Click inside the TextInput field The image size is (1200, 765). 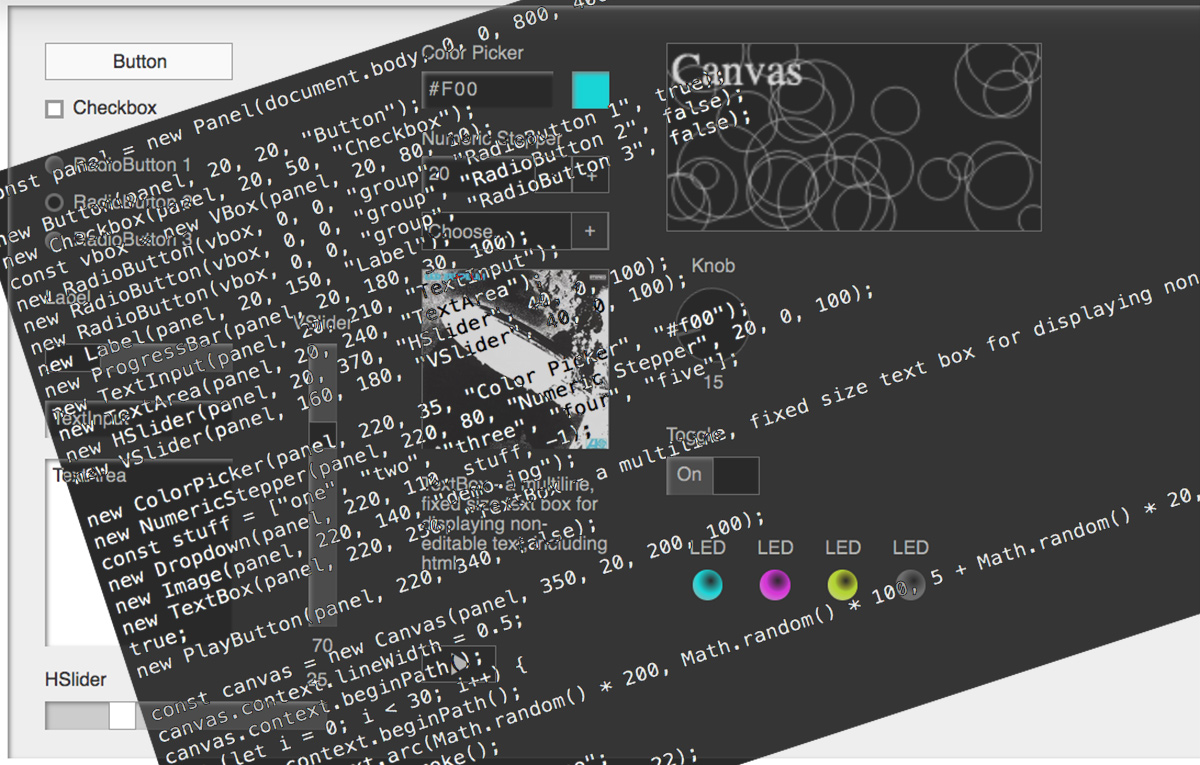click(139, 418)
